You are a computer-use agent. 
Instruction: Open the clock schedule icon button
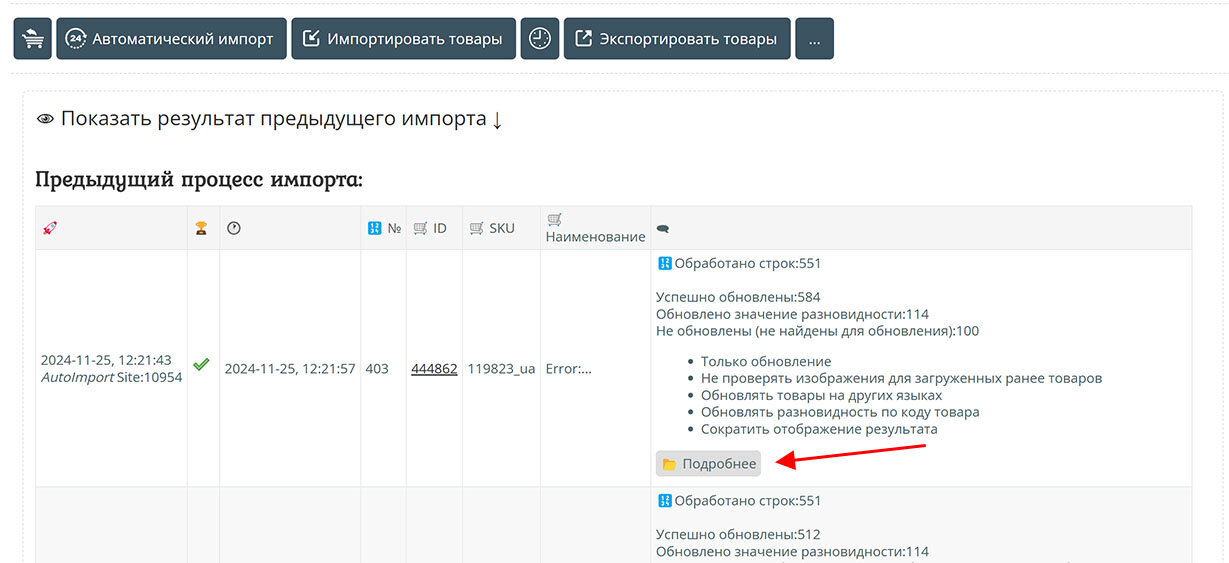coord(539,39)
